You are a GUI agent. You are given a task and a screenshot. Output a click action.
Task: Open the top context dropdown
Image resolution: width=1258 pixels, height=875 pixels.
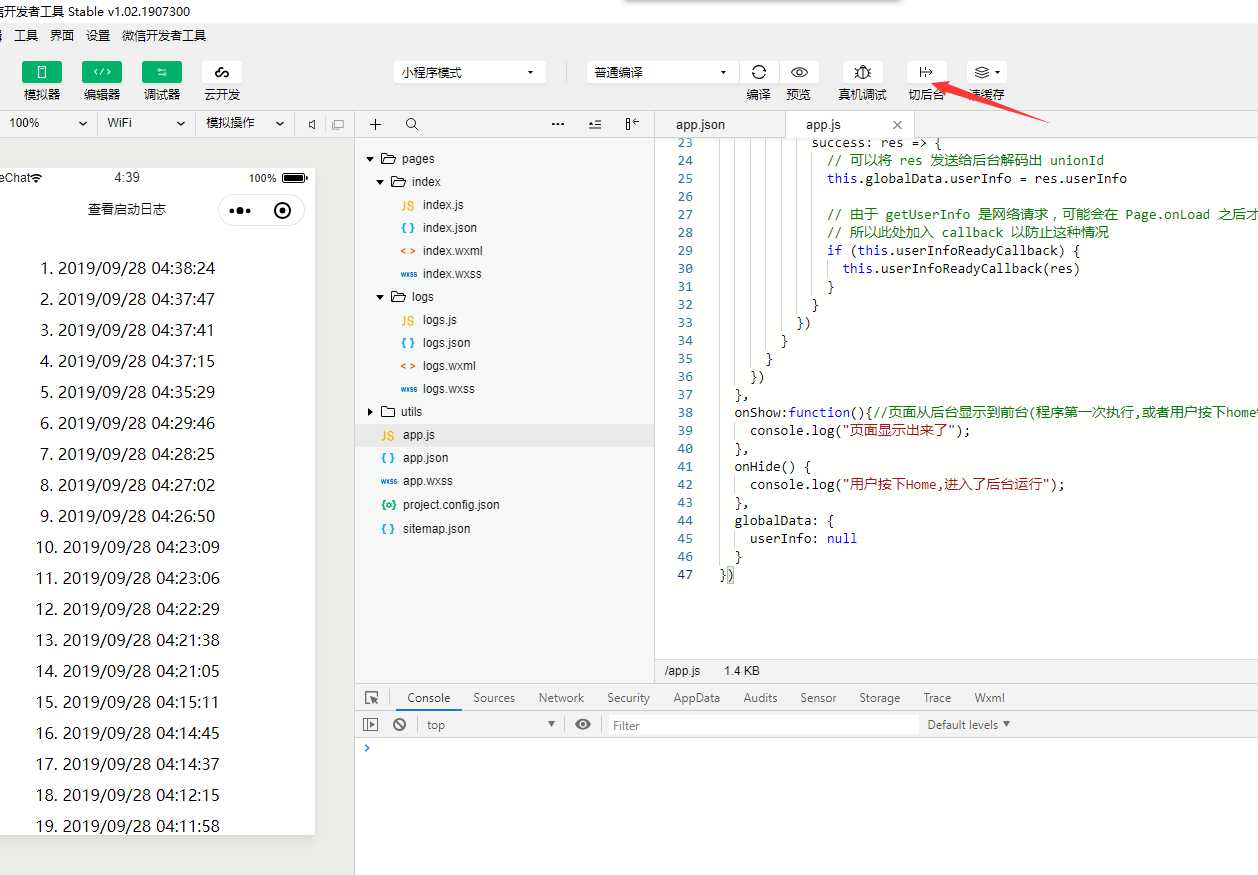tap(489, 725)
